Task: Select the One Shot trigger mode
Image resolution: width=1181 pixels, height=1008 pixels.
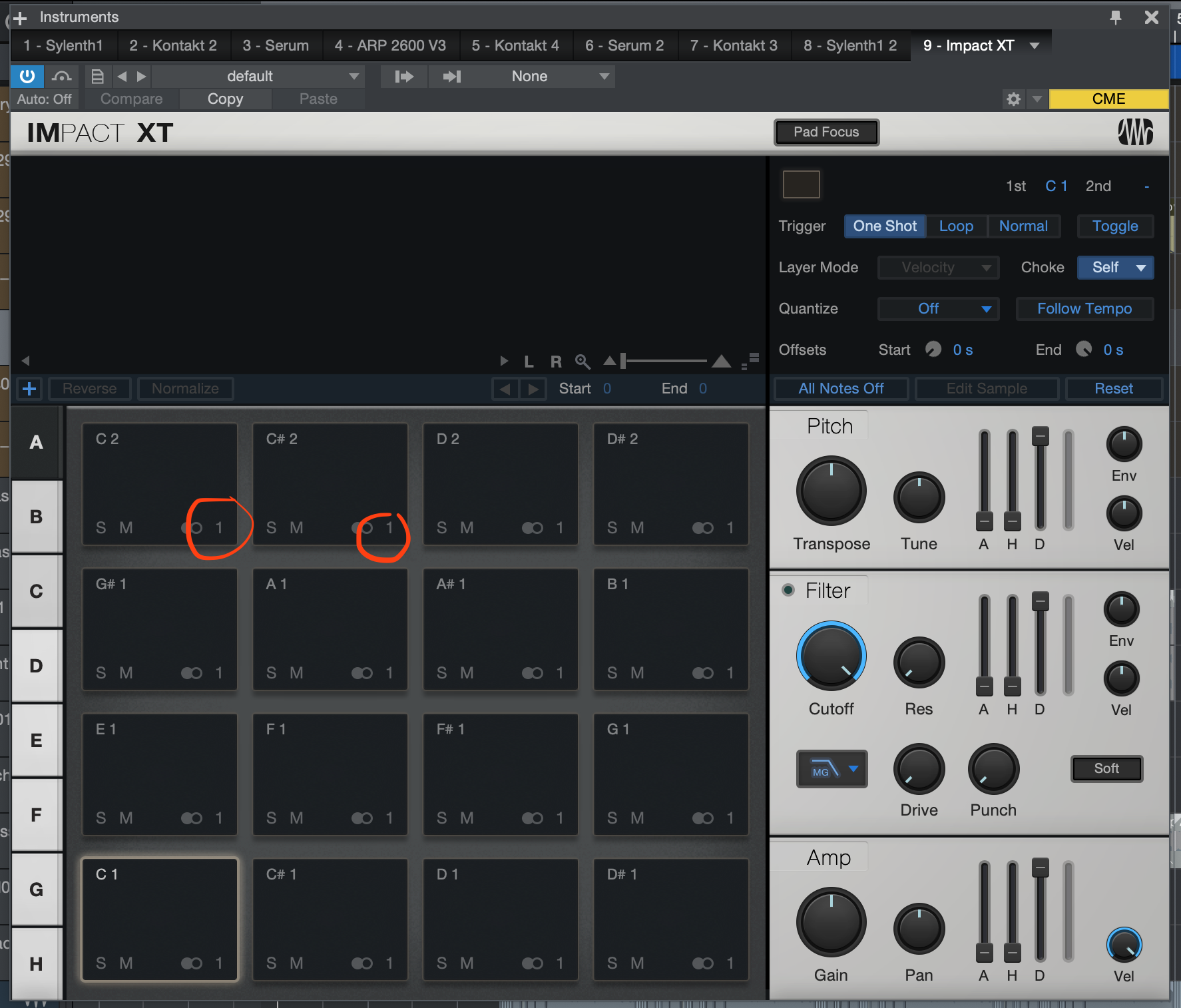Action: pyautogui.click(x=885, y=226)
